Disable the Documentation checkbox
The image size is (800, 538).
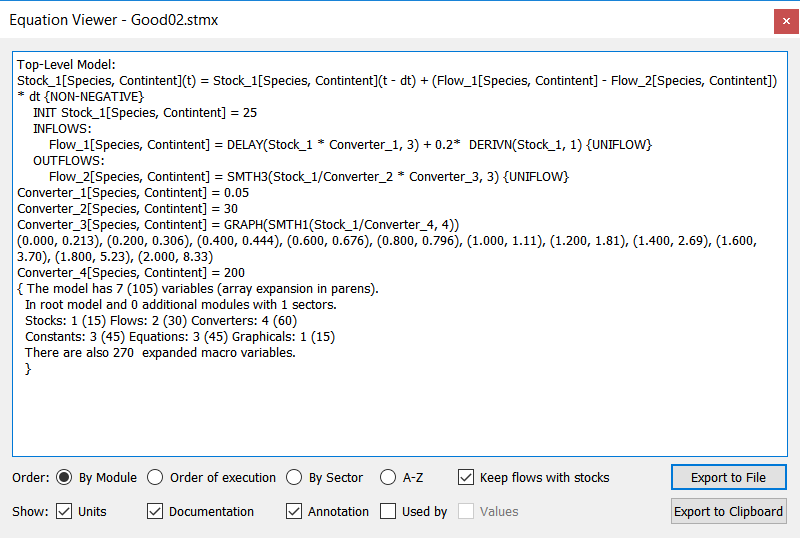(155, 511)
